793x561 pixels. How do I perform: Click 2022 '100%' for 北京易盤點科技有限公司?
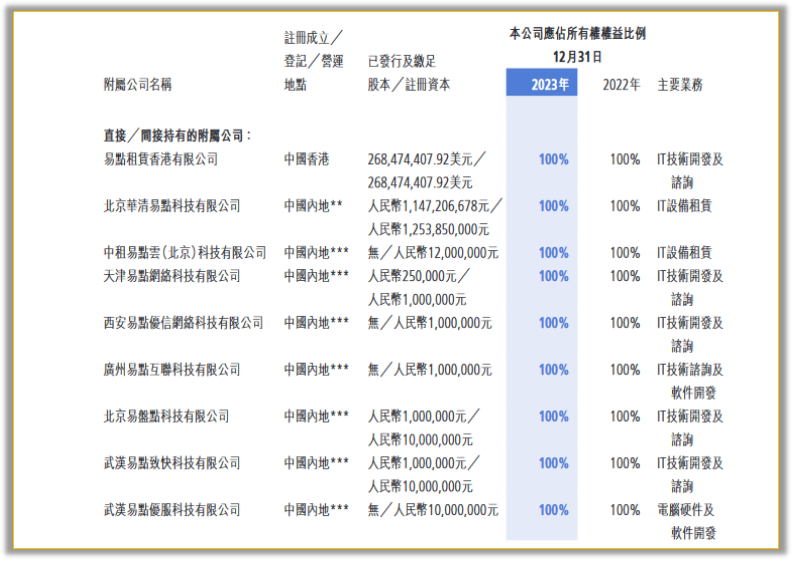tap(625, 416)
